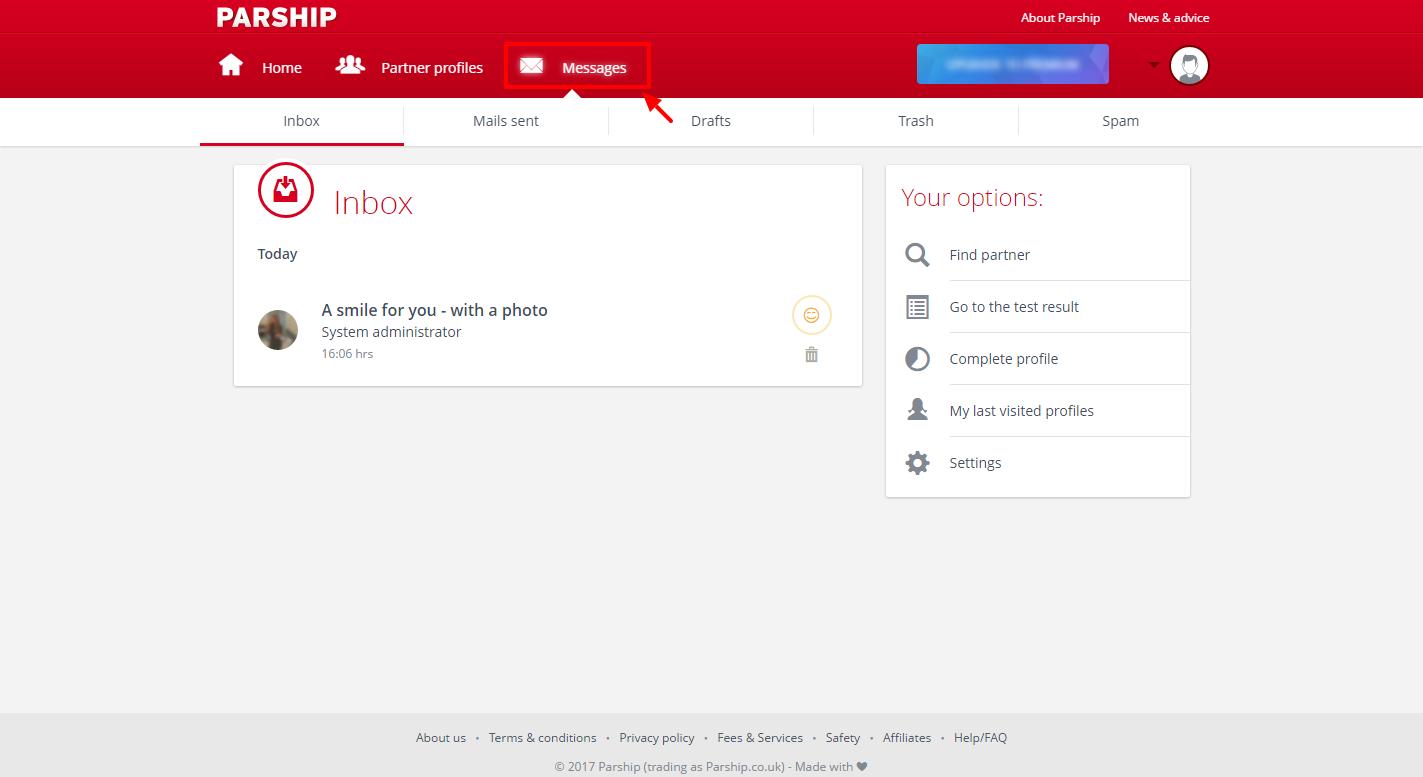This screenshot has width=1423, height=777.
Task: Switch to the Mails sent tab
Action: click(506, 121)
